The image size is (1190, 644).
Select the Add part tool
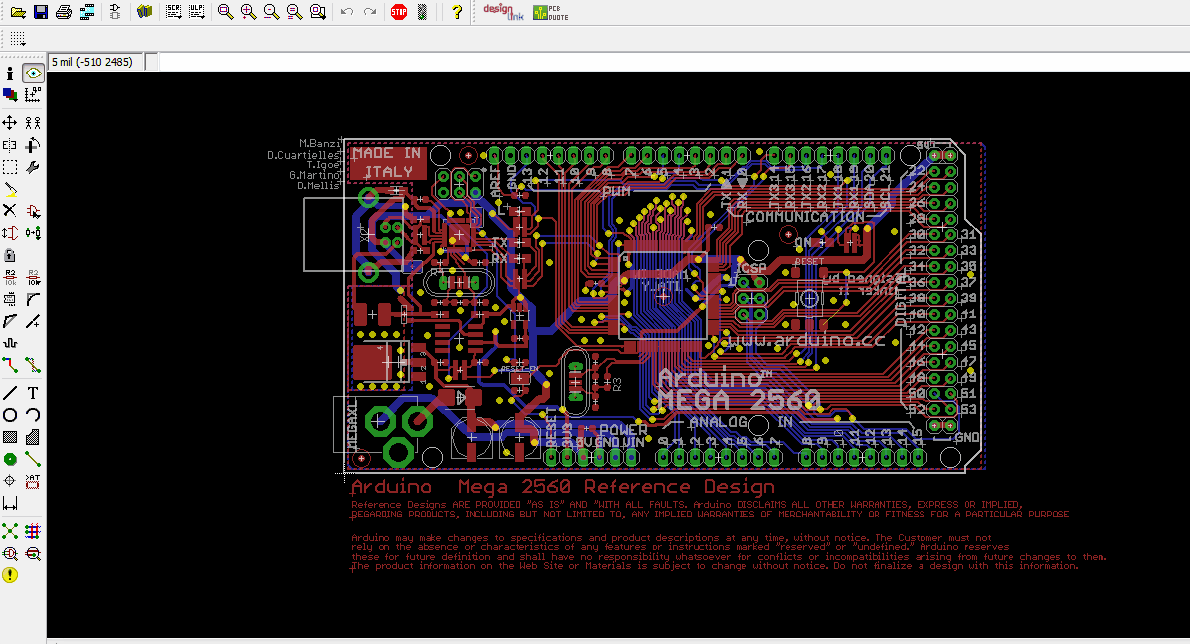pos(33,211)
